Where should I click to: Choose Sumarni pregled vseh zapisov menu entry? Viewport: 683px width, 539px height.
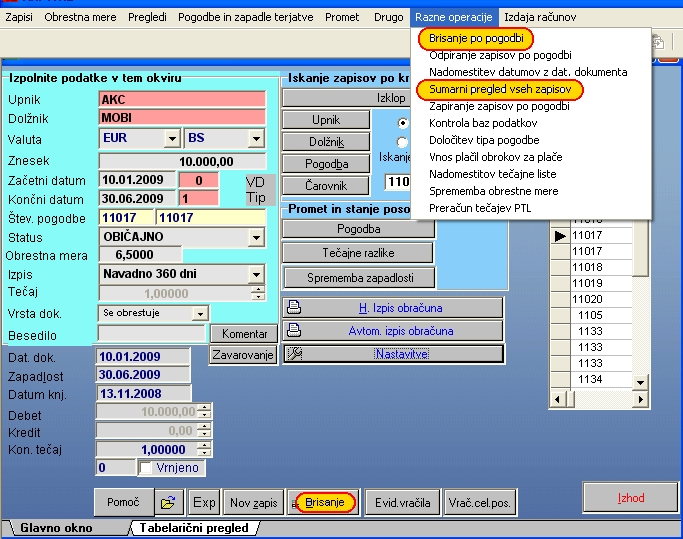point(499,89)
